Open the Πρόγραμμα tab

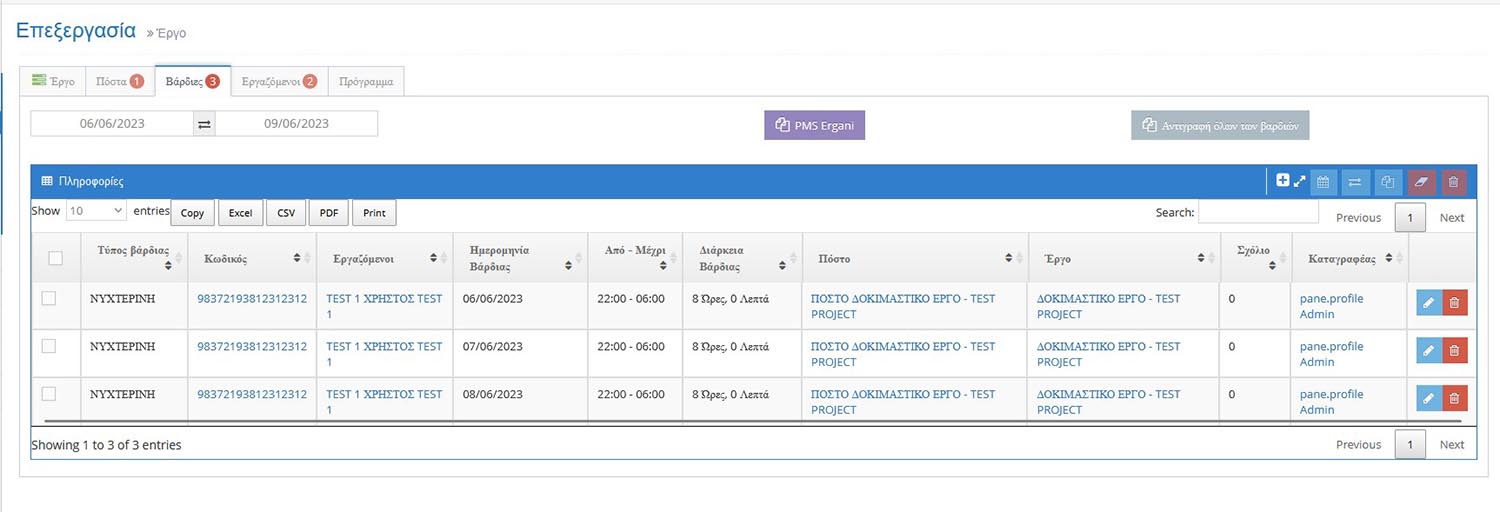coord(366,81)
